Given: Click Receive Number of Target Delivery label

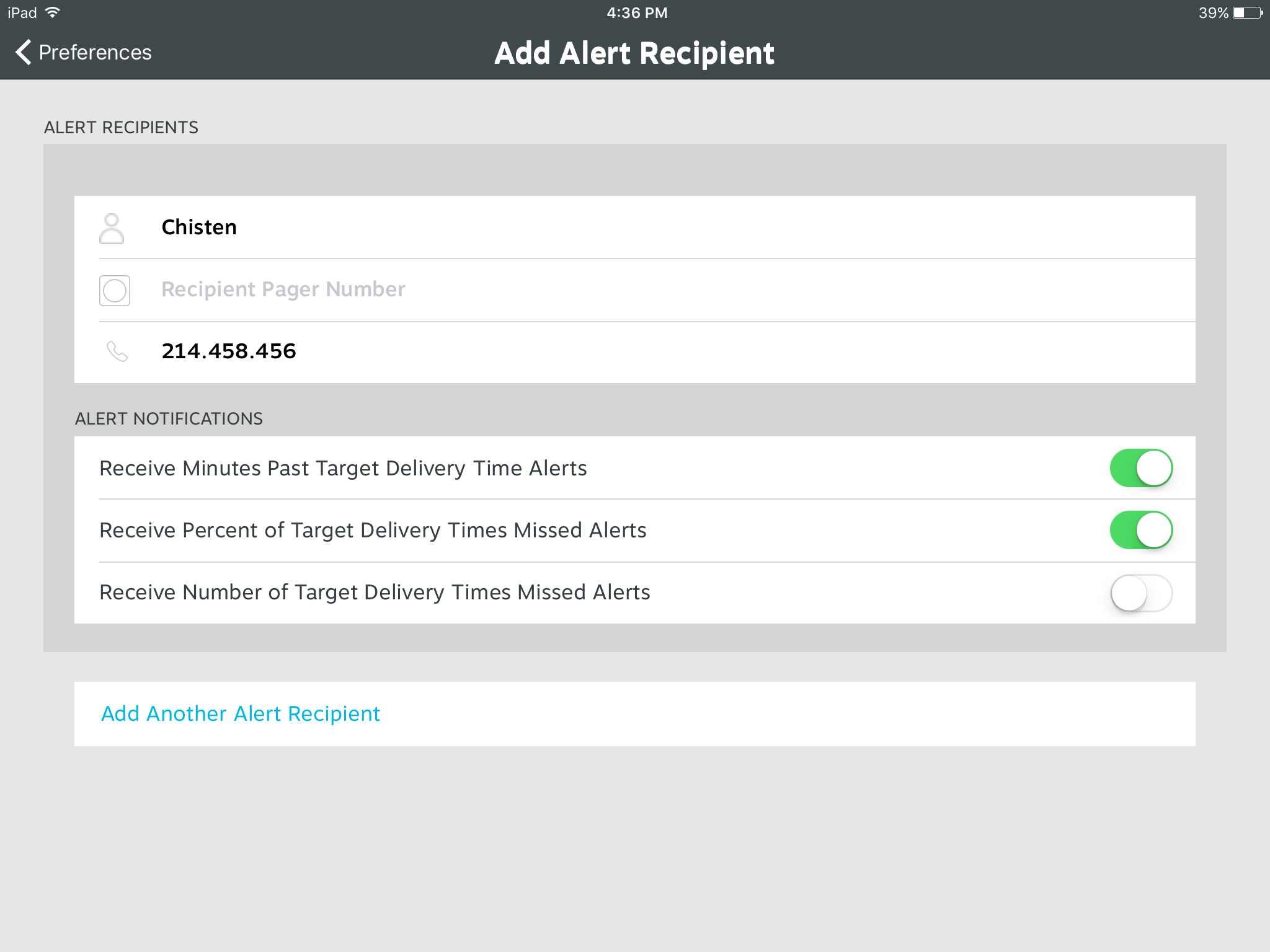Looking at the screenshot, I should (x=375, y=593).
